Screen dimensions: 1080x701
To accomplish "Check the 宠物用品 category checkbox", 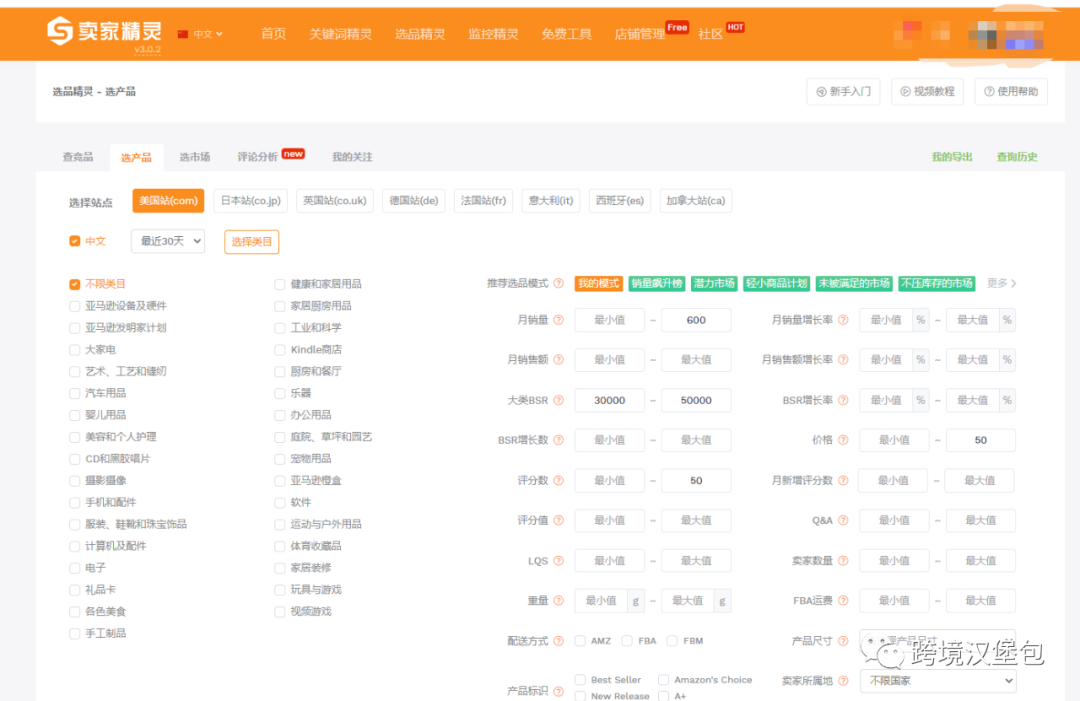I will pyautogui.click(x=280, y=458).
